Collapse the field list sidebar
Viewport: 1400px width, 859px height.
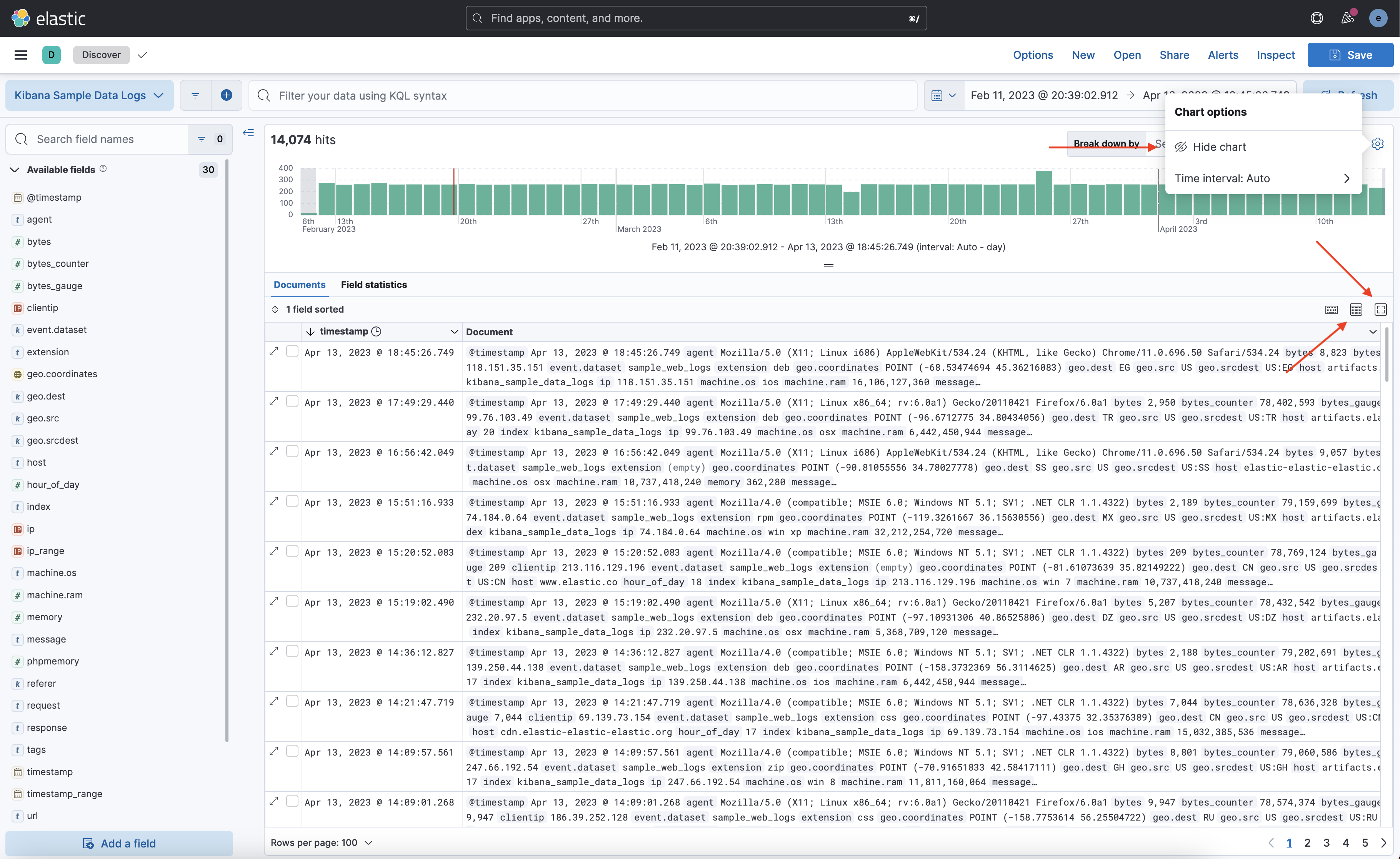point(248,133)
